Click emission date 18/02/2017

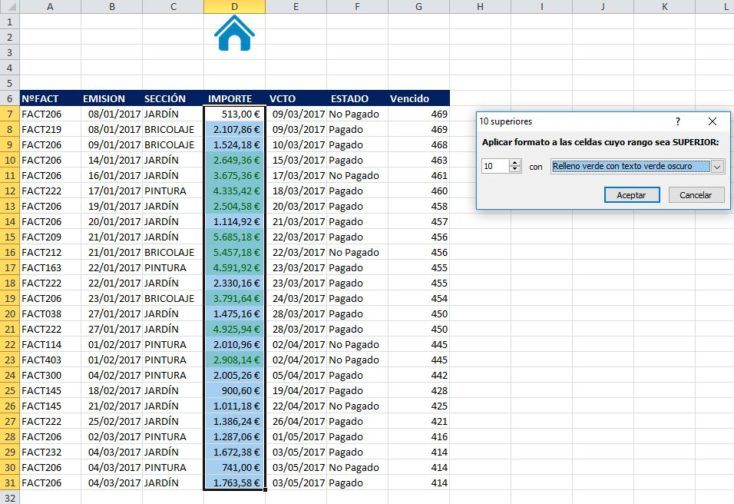[x=111, y=390]
